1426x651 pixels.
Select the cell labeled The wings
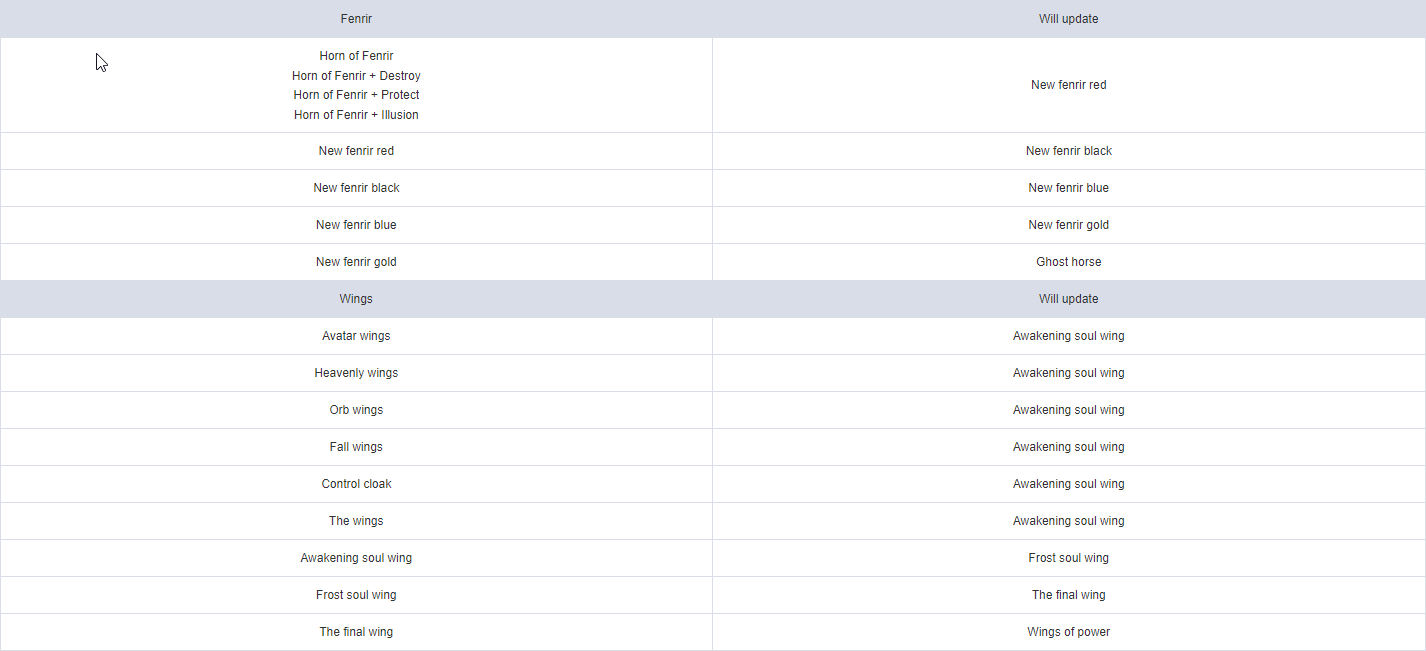(x=356, y=521)
